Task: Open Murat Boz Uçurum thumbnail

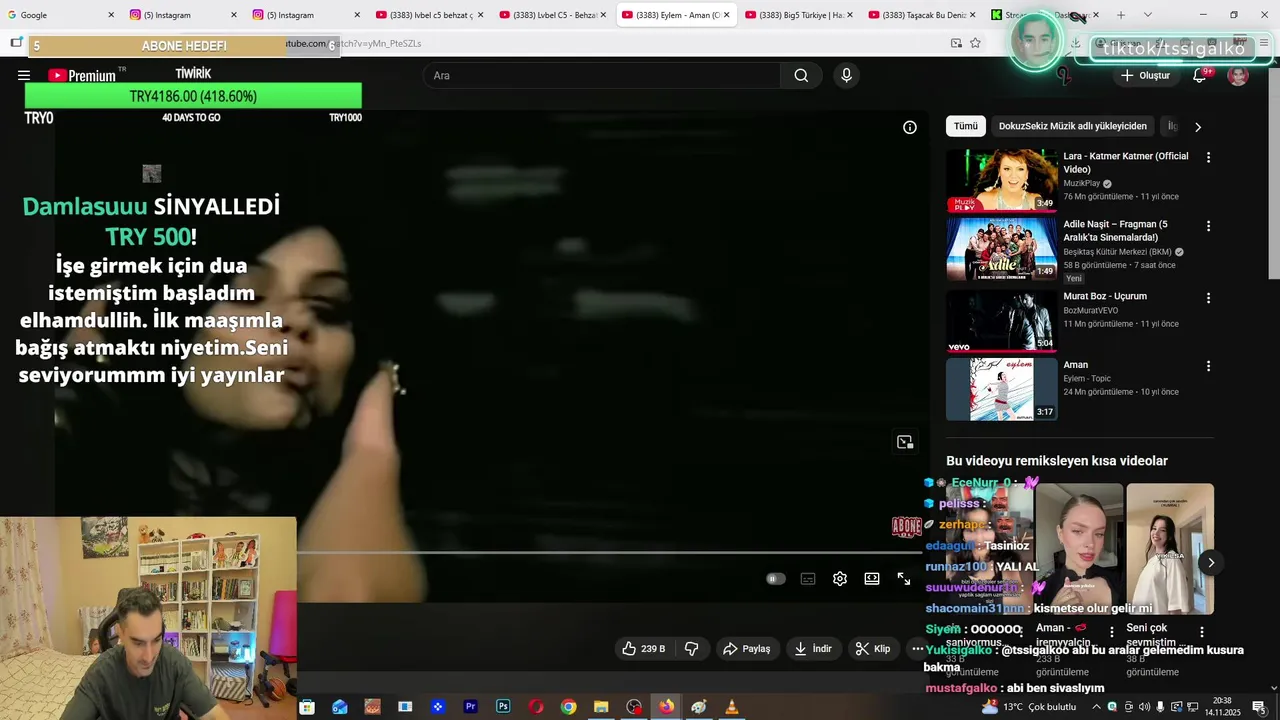Action: point(1001,321)
